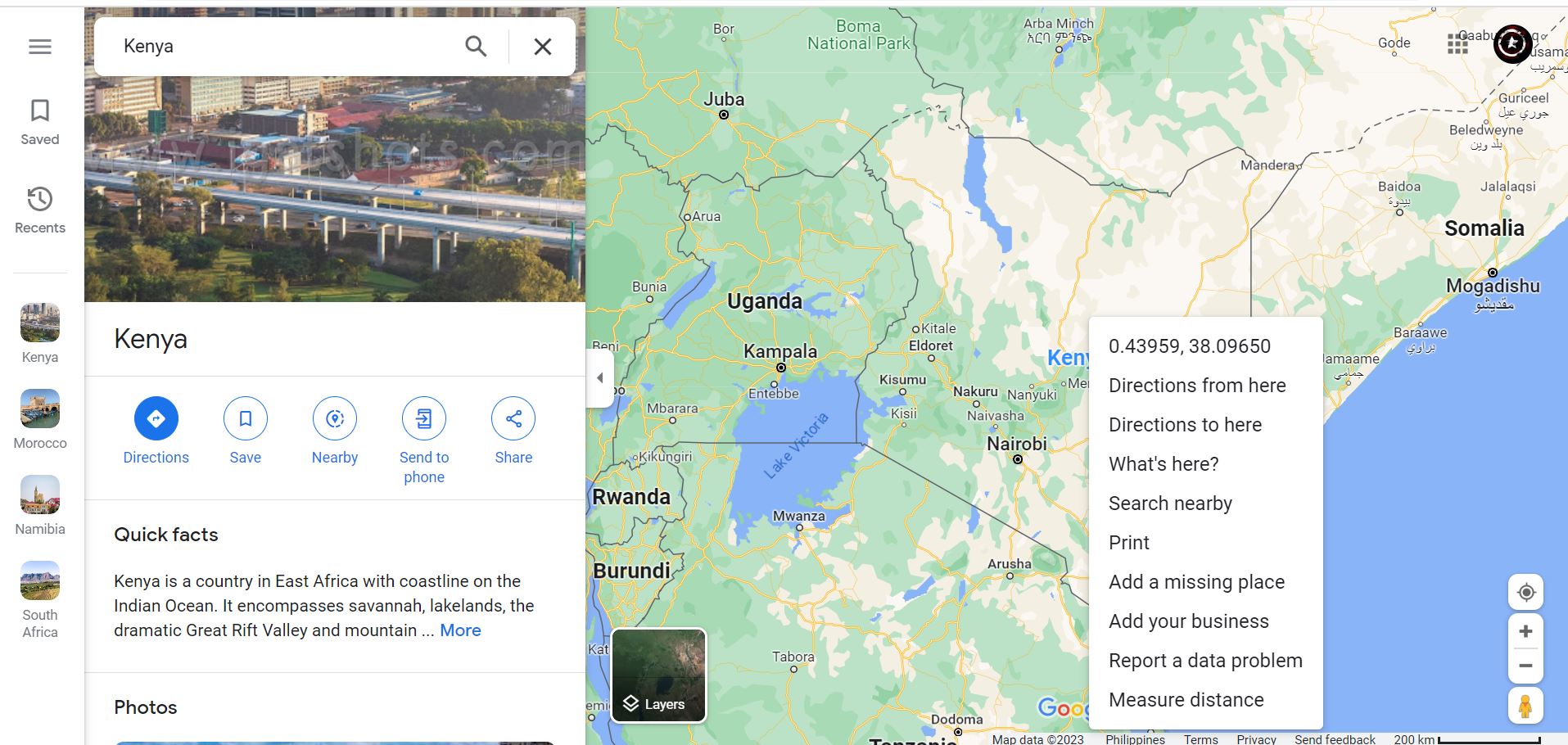This screenshot has height=745, width=1568.
Task: Collapse the side panel with the arrow
Action: pos(600,378)
